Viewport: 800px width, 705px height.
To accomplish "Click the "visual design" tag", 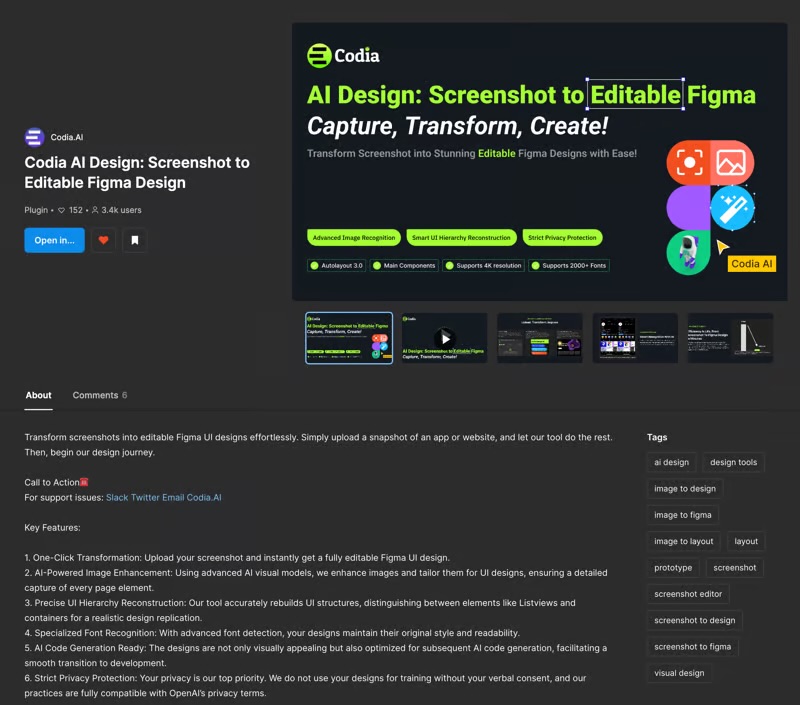I will tap(679, 673).
